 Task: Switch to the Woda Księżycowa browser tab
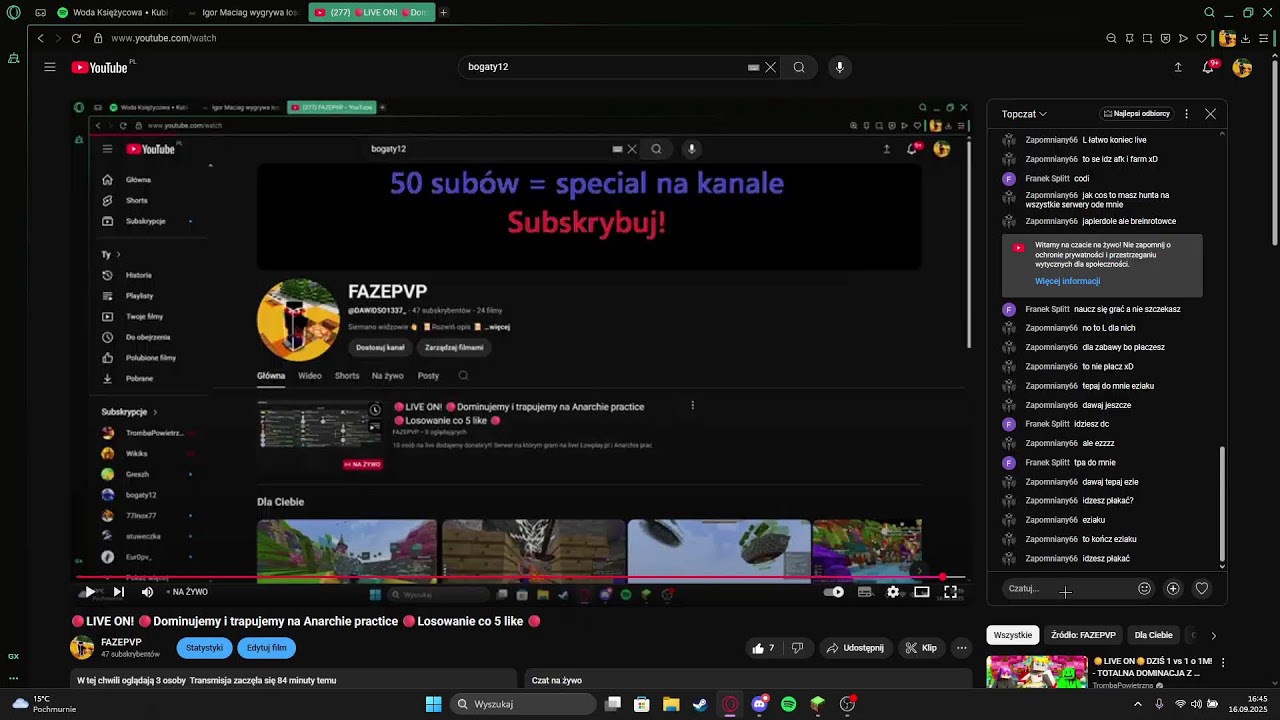[x=113, y=13]
